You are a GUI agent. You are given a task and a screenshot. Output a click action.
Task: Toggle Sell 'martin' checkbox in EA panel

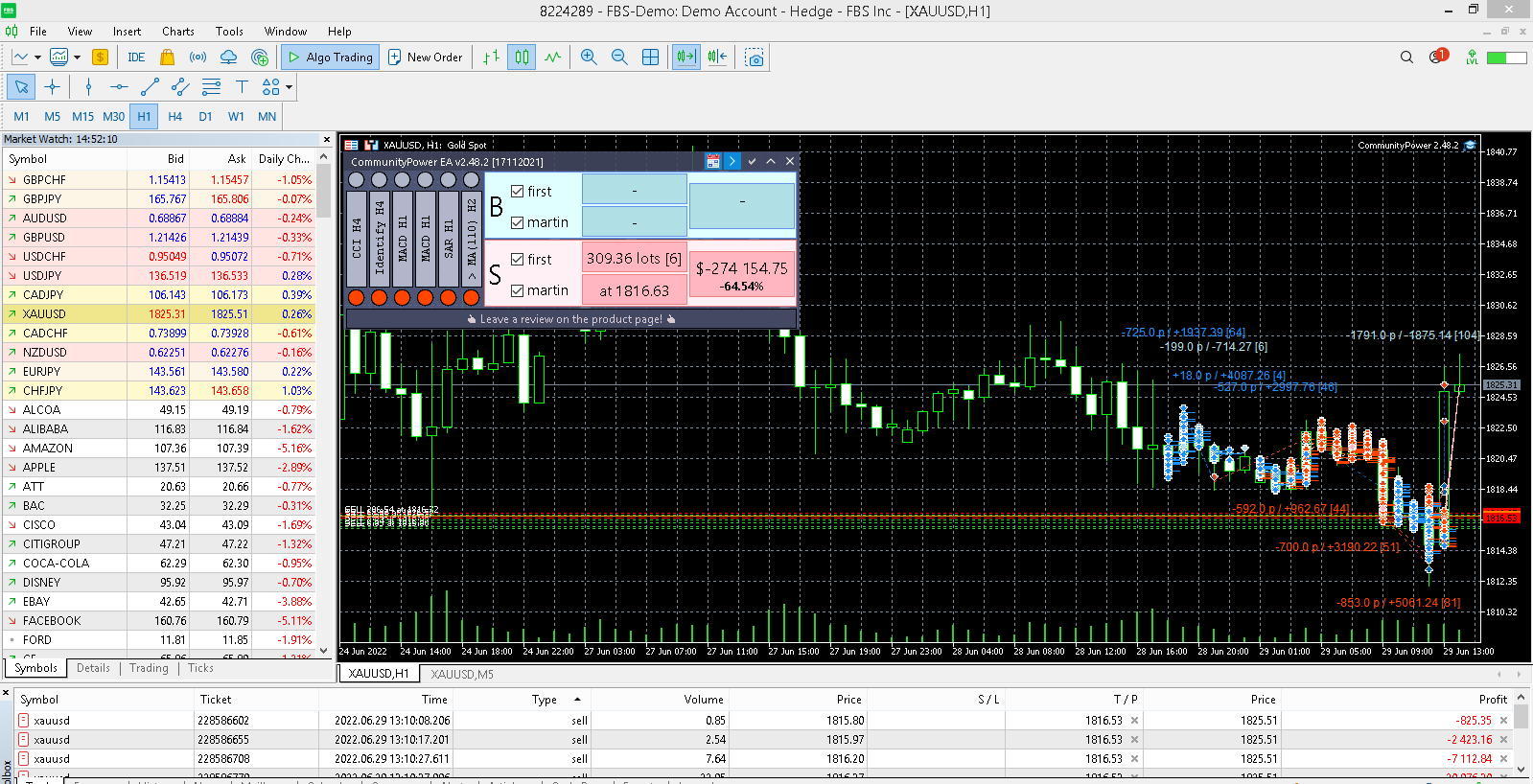(x=517, y=290)
